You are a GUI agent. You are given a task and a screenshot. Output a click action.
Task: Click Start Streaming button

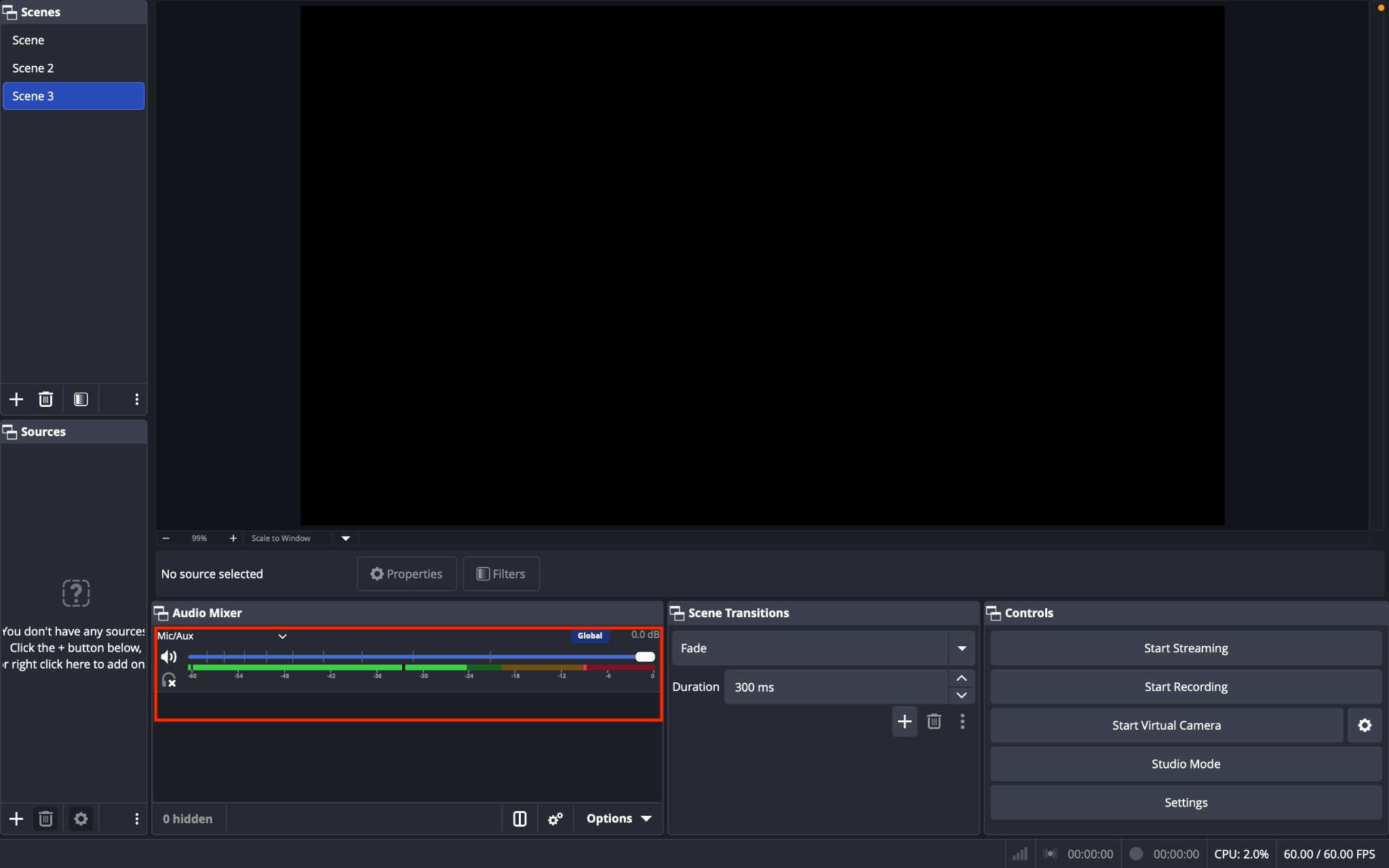click(1186, 648)
